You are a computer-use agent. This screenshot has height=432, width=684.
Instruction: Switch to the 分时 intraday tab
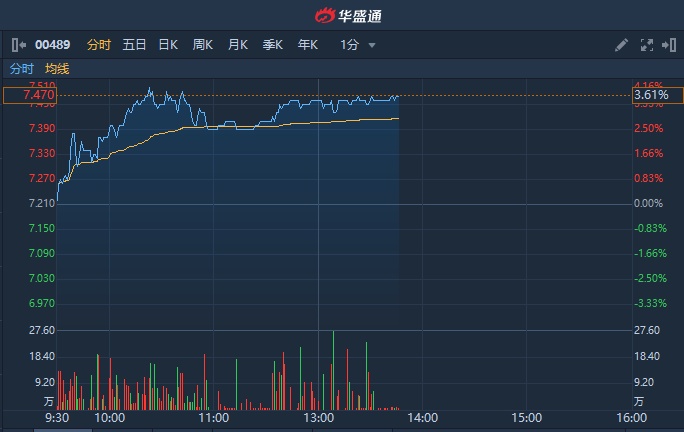point(99,45)
